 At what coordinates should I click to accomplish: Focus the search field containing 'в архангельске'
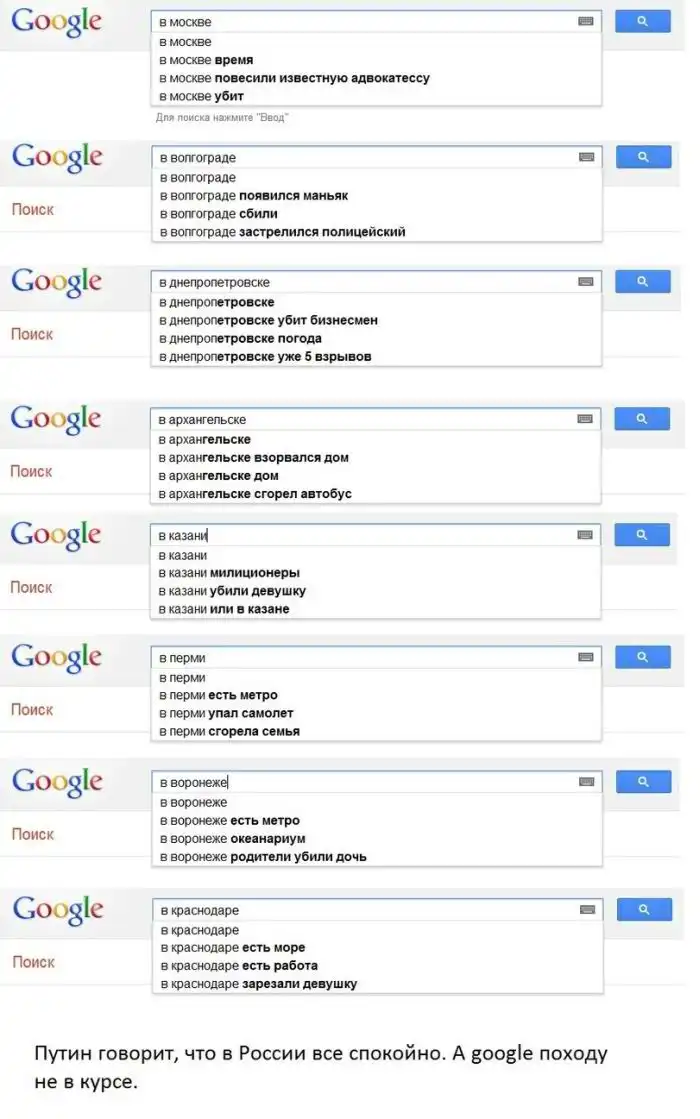tap(360, 419)
